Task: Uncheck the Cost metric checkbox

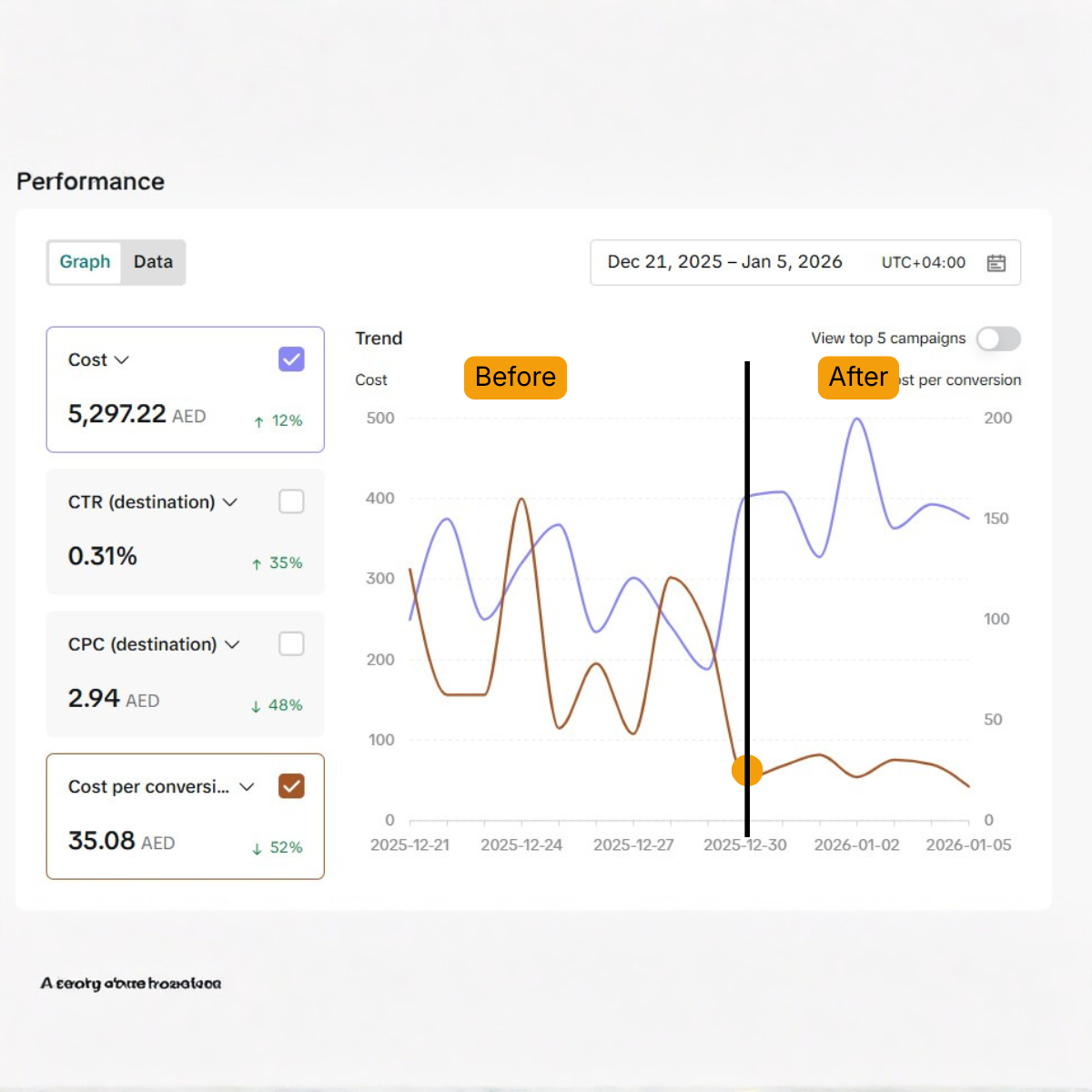Action: [x=291, y=359]
